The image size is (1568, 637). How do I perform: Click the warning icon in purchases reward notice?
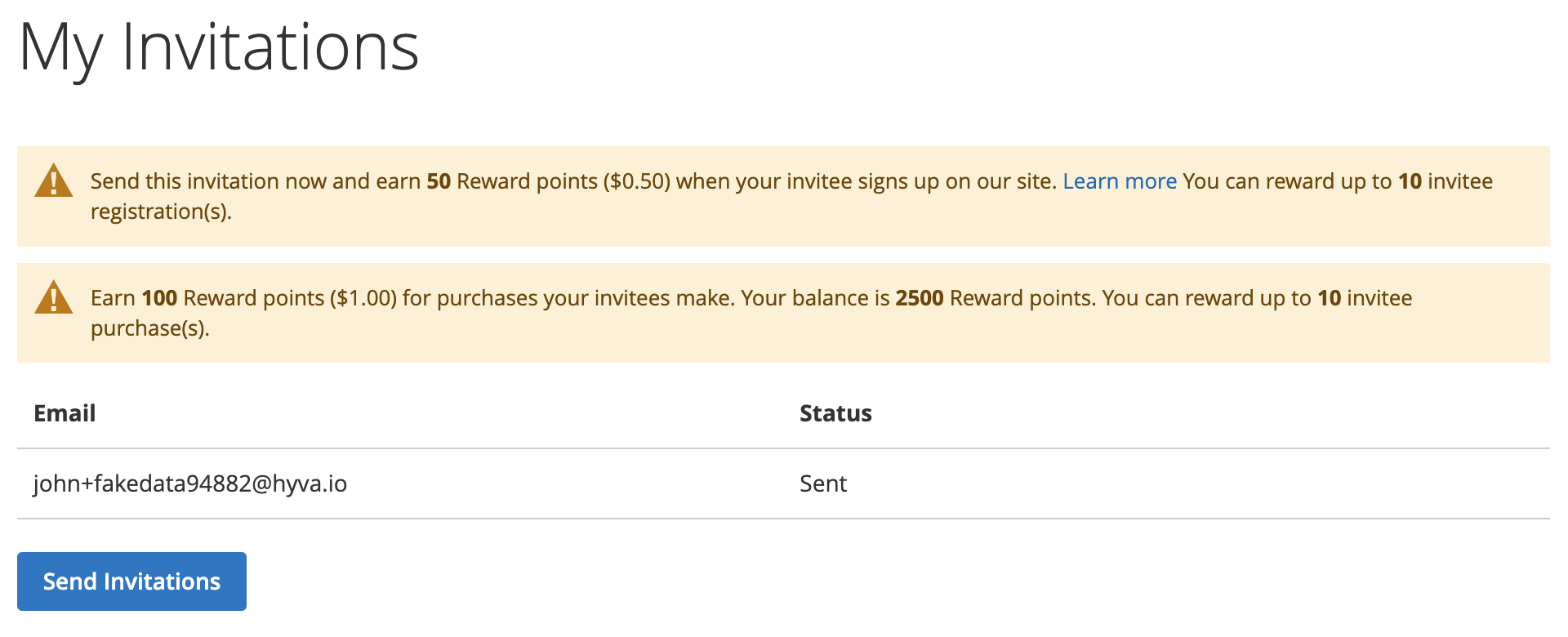(x=54, y=297)
